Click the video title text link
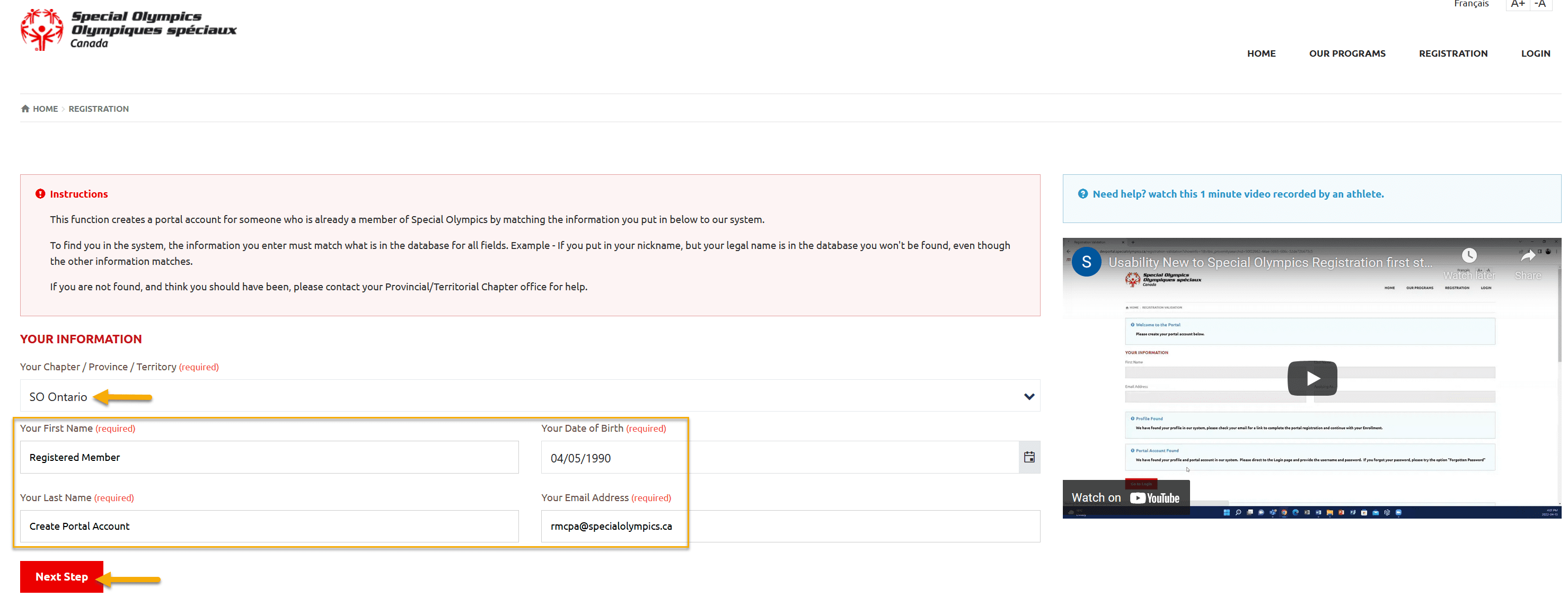The width and height of the screenshot is (1568, 597). pyautogui.click(x=1270, y=262)
